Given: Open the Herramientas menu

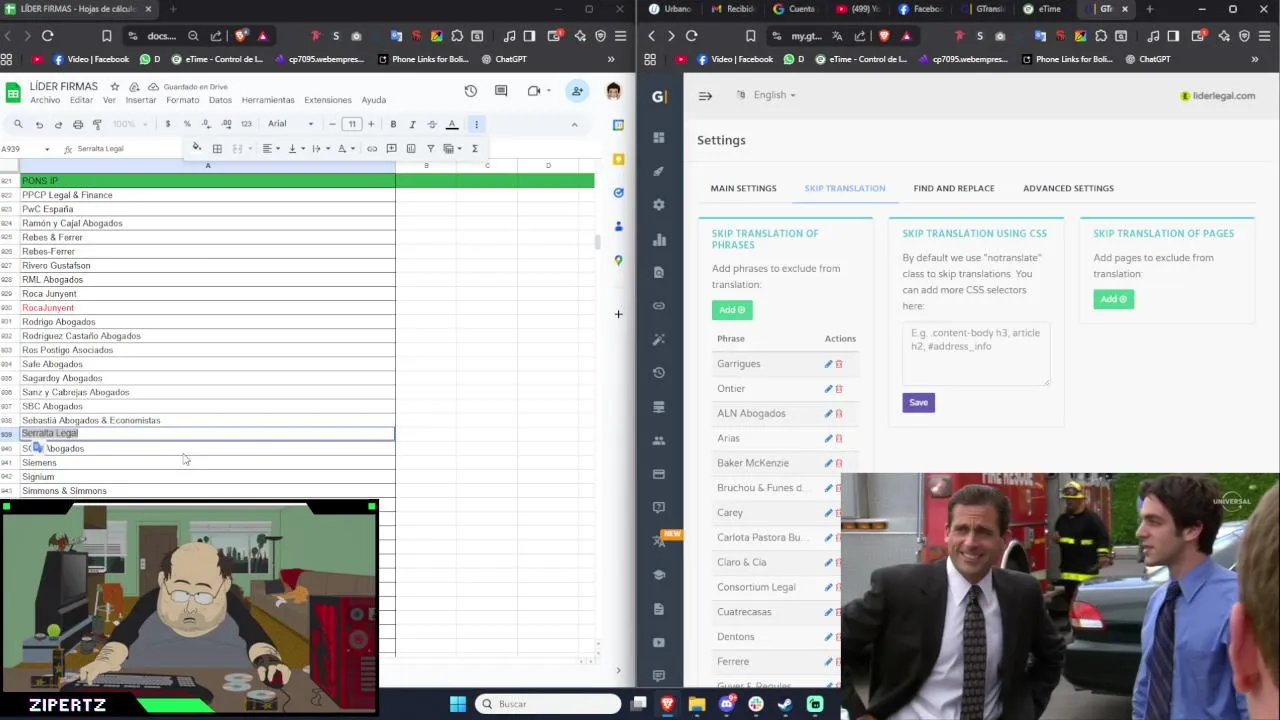Looking at the screenshot, I should [x=268, y=100].
